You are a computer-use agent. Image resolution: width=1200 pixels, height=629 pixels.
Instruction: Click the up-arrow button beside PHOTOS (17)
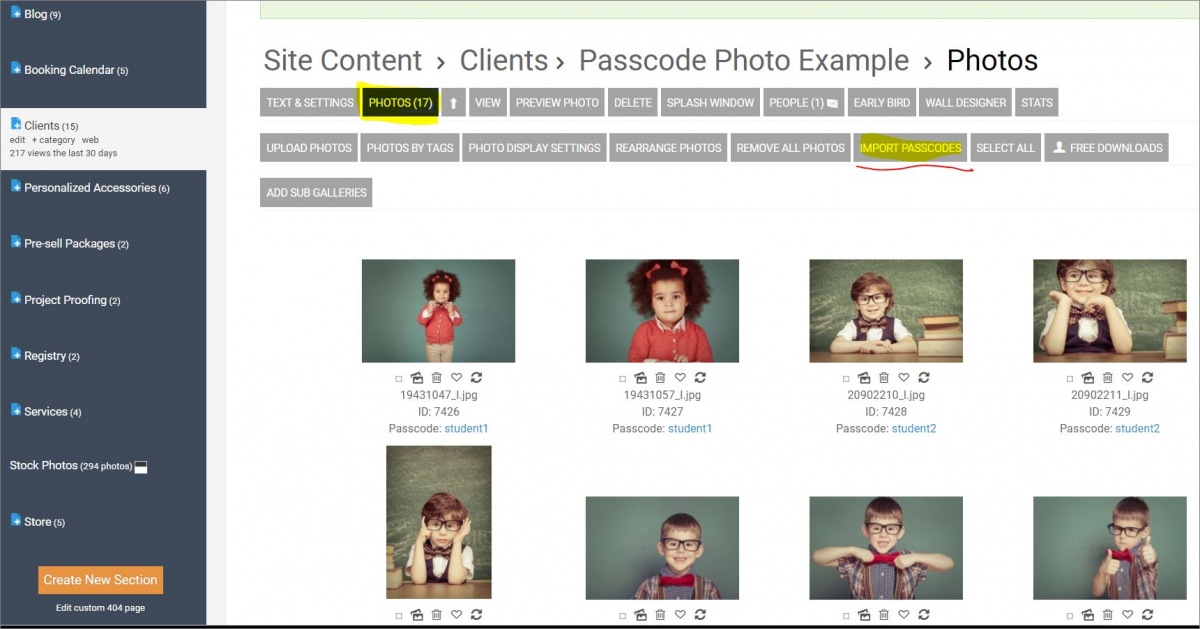click(453, 102)
